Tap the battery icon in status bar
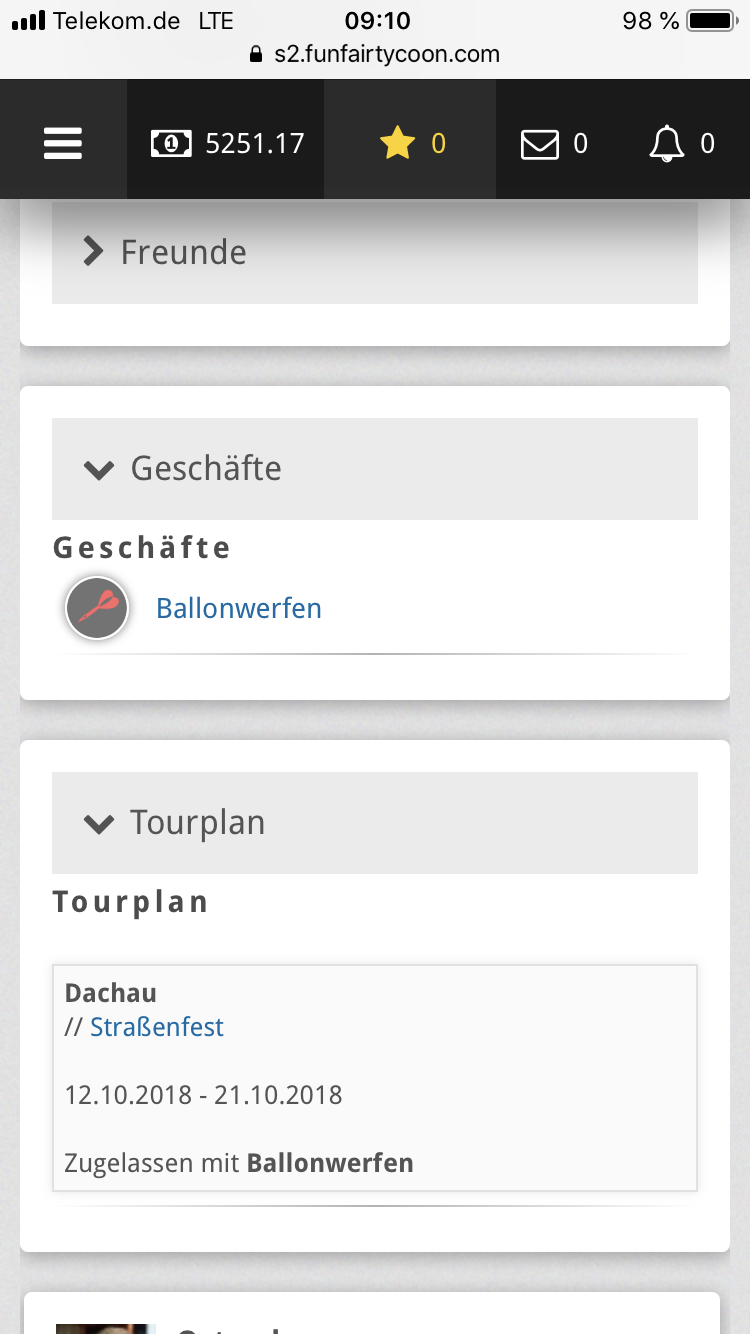This screenshot has width=750, height=1334. point(711,20)
